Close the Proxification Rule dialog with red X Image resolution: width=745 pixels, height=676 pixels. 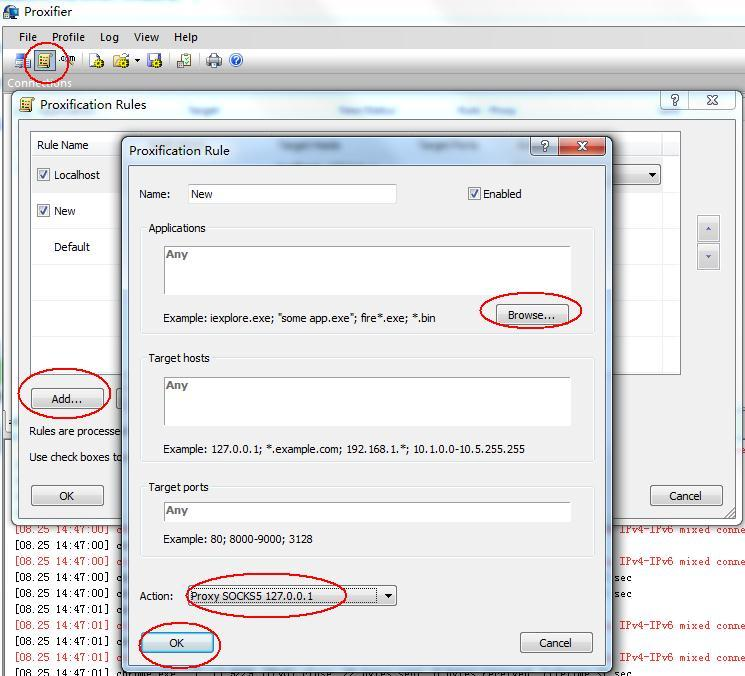point(582,146)
